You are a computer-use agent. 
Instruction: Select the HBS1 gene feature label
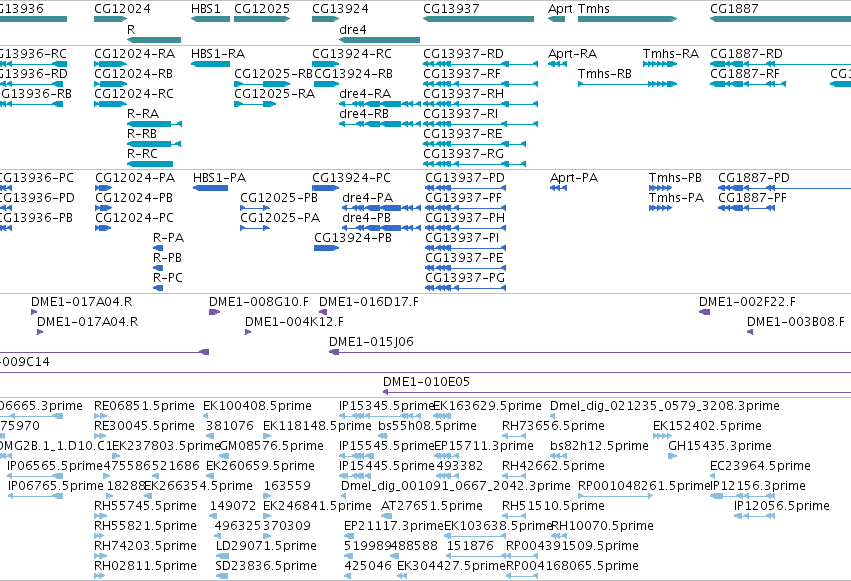(206, 9)
